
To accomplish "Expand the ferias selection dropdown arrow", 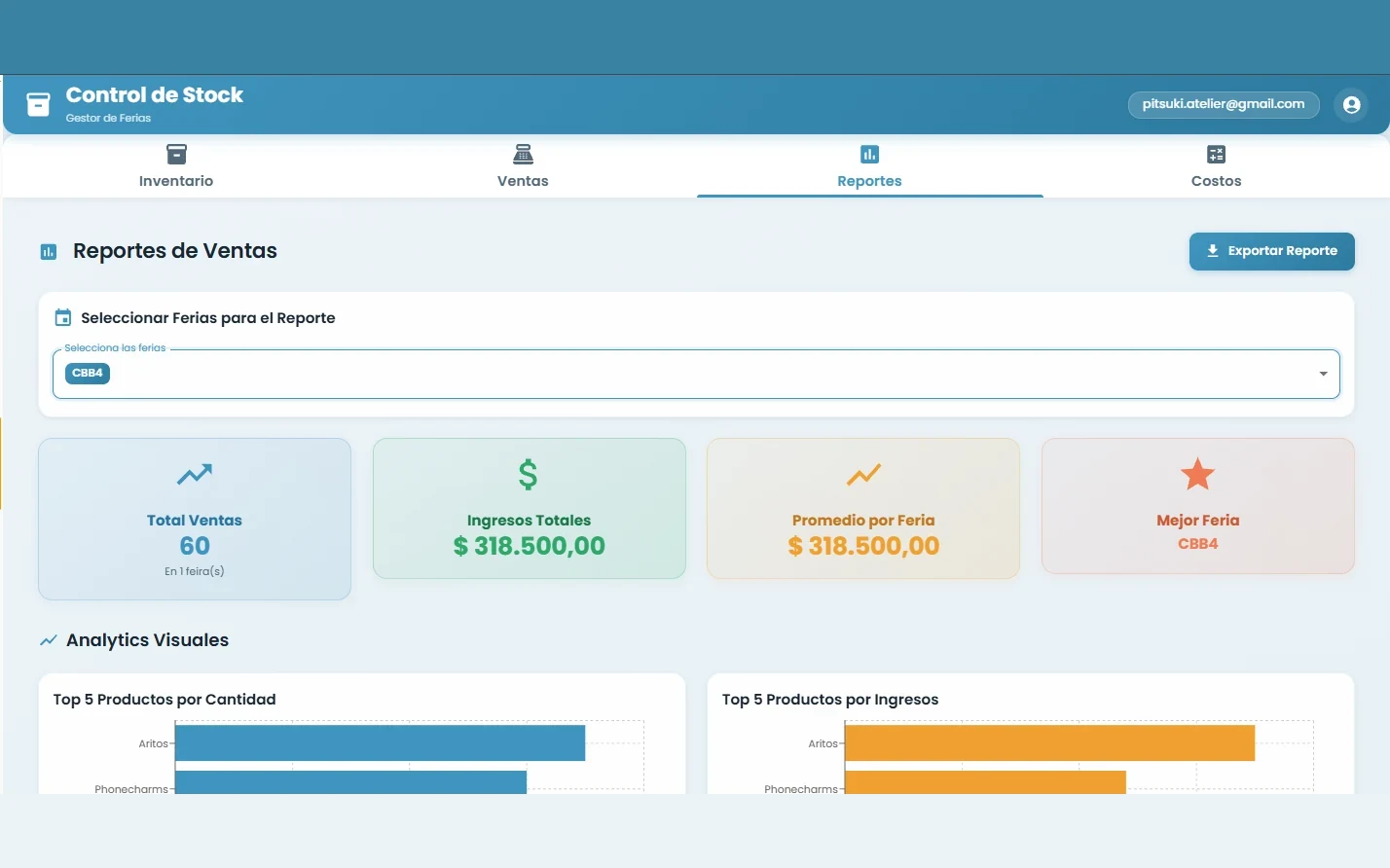I will (1323, 374).
